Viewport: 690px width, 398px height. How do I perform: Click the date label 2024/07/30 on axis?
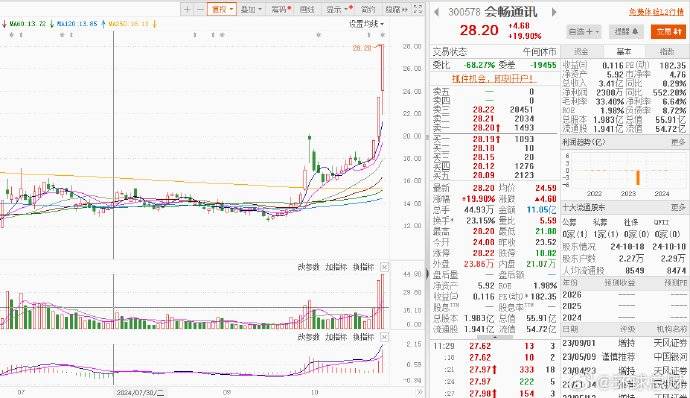pyautogui.click(x=139, y=393)
